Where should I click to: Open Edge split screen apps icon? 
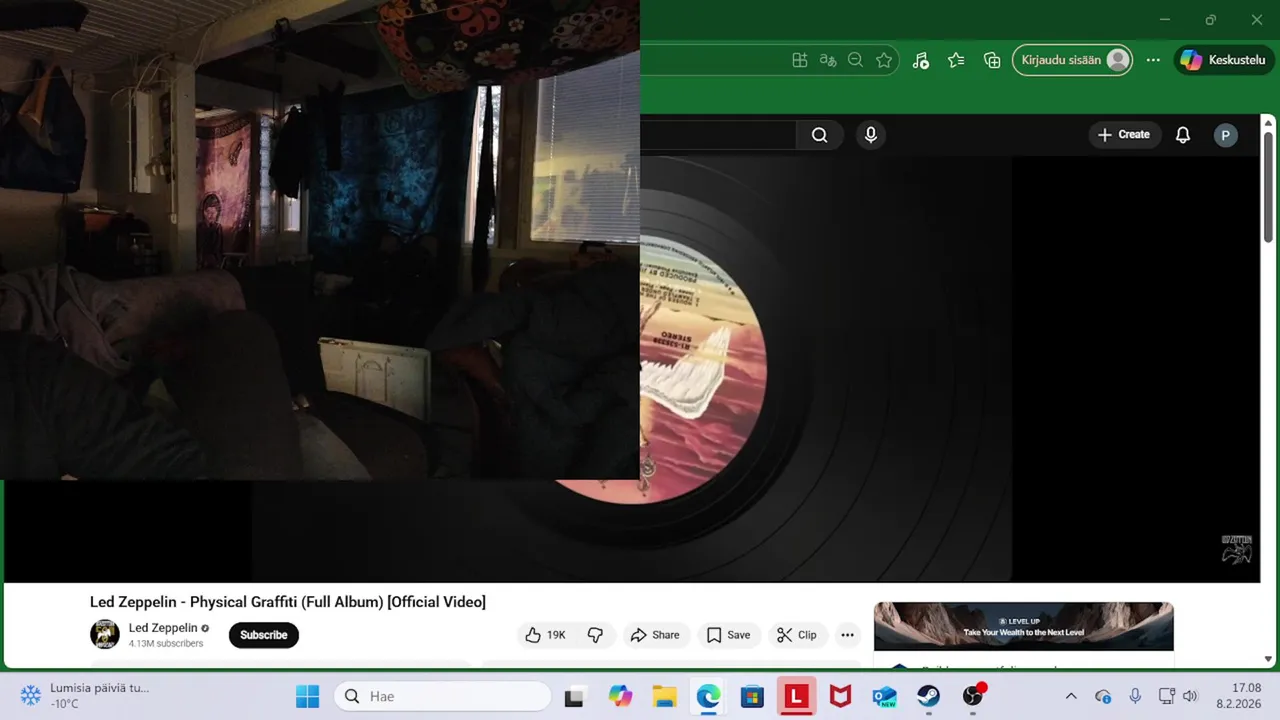point(800,60)
